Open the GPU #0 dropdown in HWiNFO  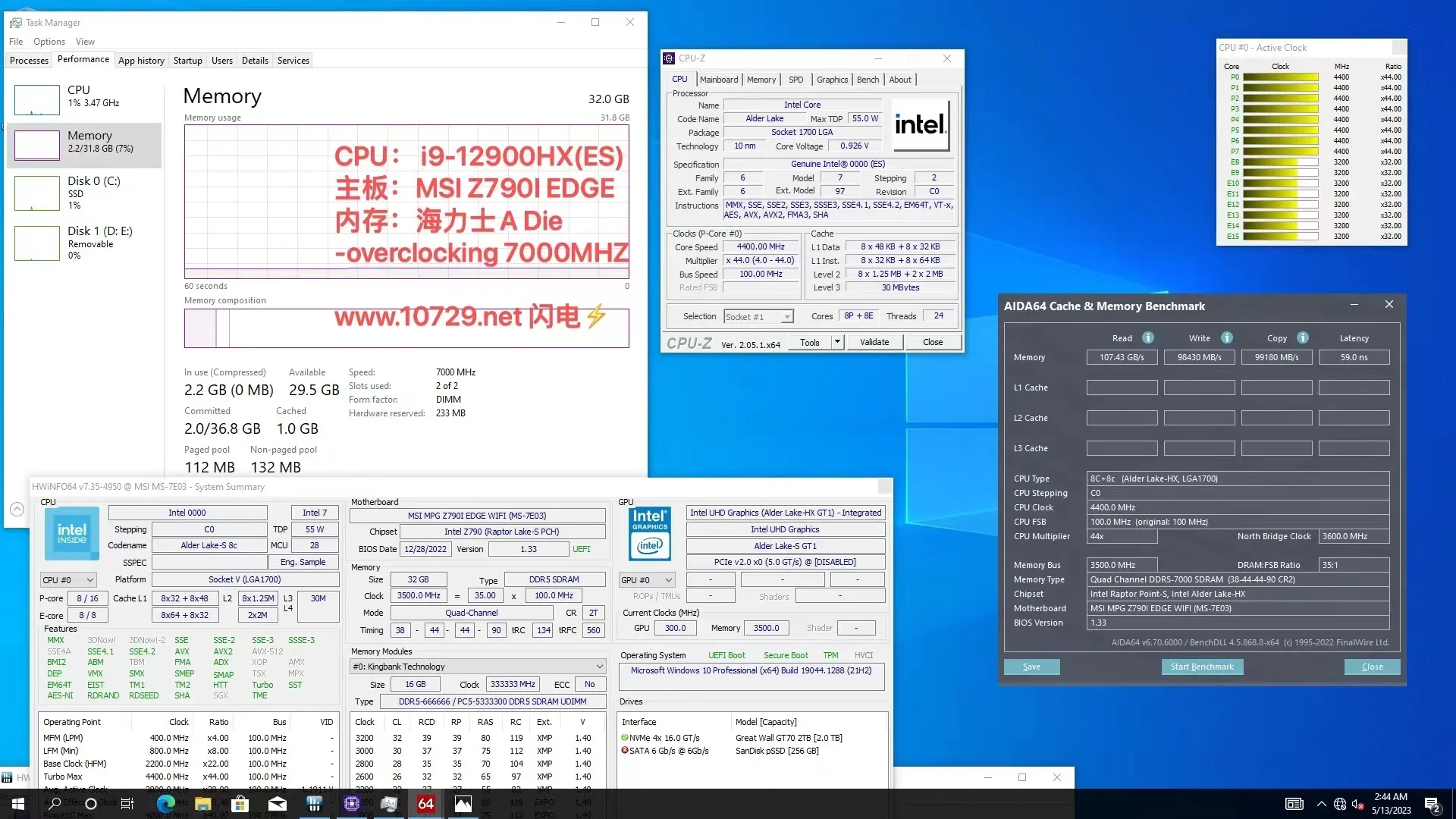coord(647,579)
